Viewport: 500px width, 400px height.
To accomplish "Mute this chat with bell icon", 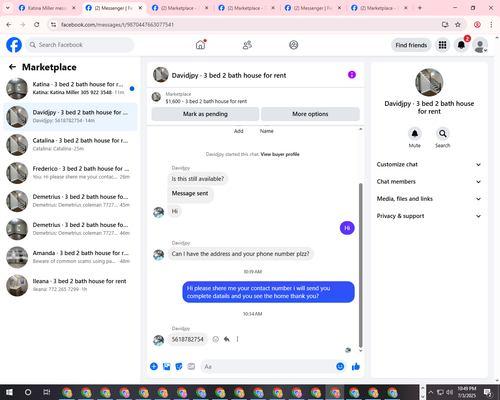I will (415, 134).
